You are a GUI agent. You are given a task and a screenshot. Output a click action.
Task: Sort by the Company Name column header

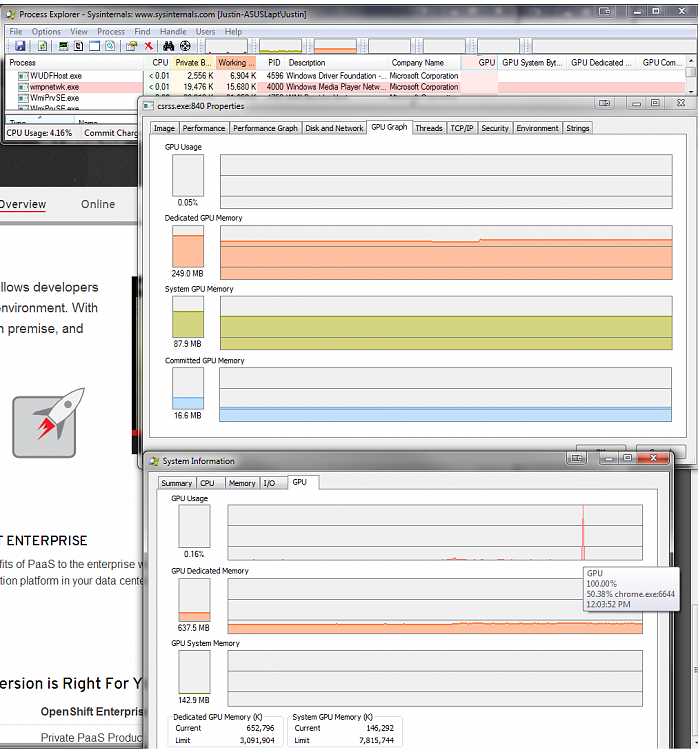coord(424,63)
